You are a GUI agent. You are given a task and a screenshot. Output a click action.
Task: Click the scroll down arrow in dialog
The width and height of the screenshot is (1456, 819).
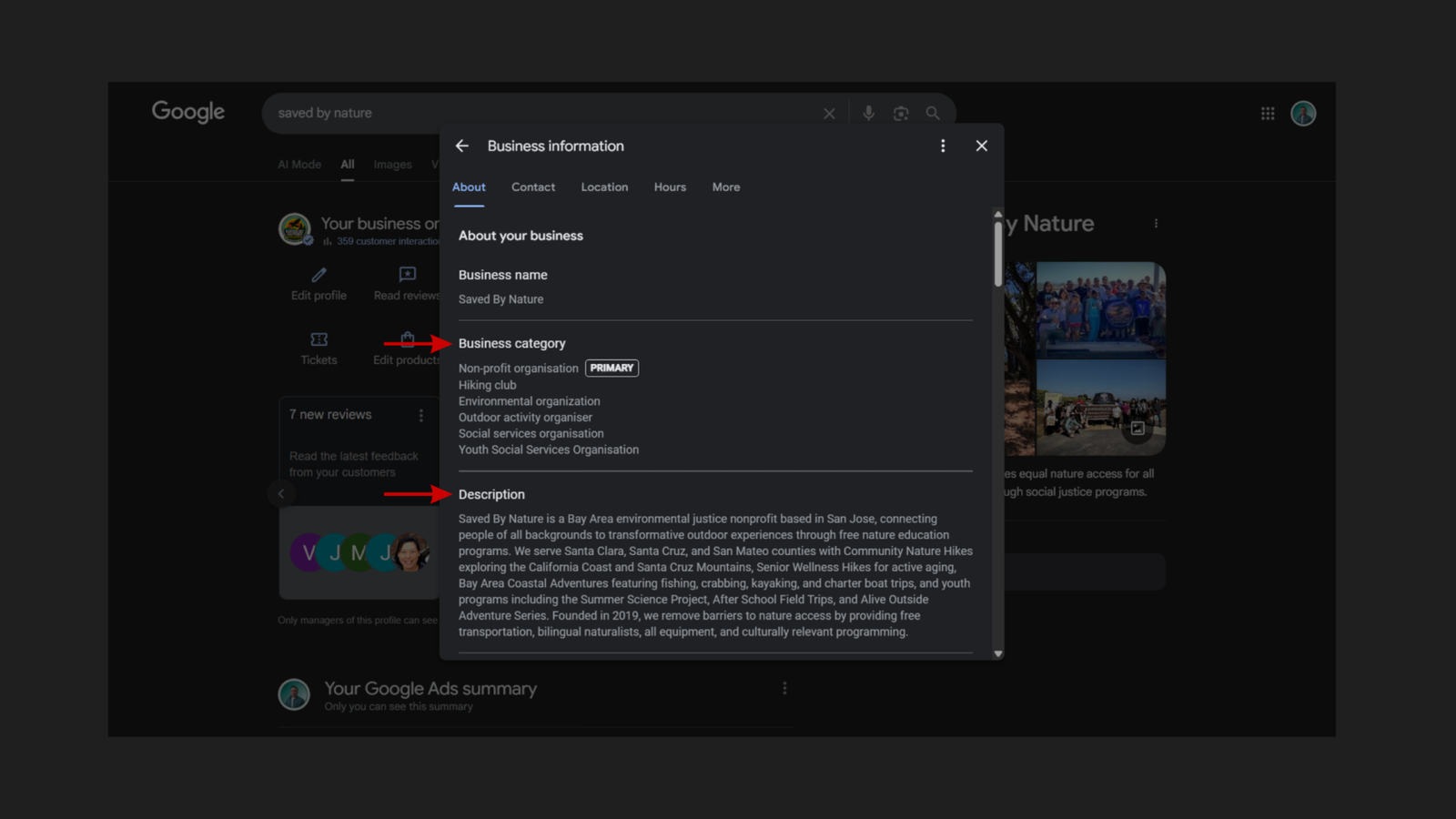(998, 653)
